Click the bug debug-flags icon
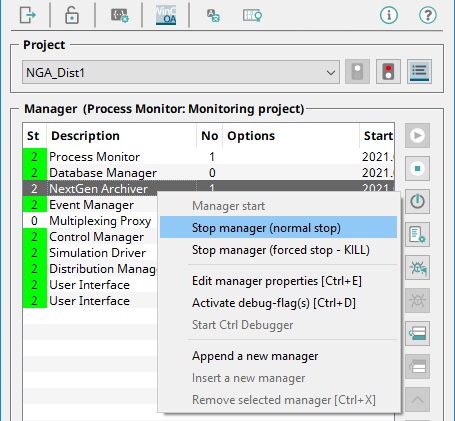 [417, 268]
